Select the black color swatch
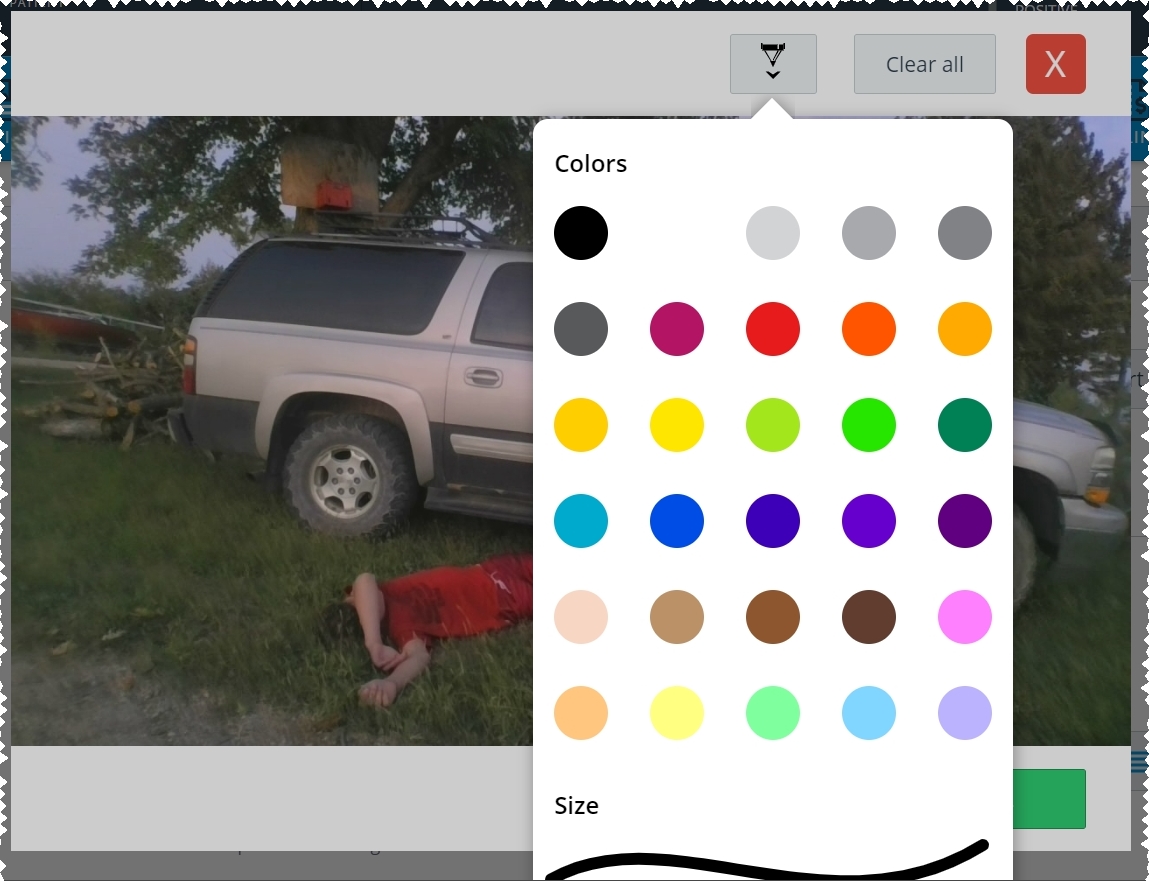The height and width of the screenshot is (892, 1149). coord(580,233)
